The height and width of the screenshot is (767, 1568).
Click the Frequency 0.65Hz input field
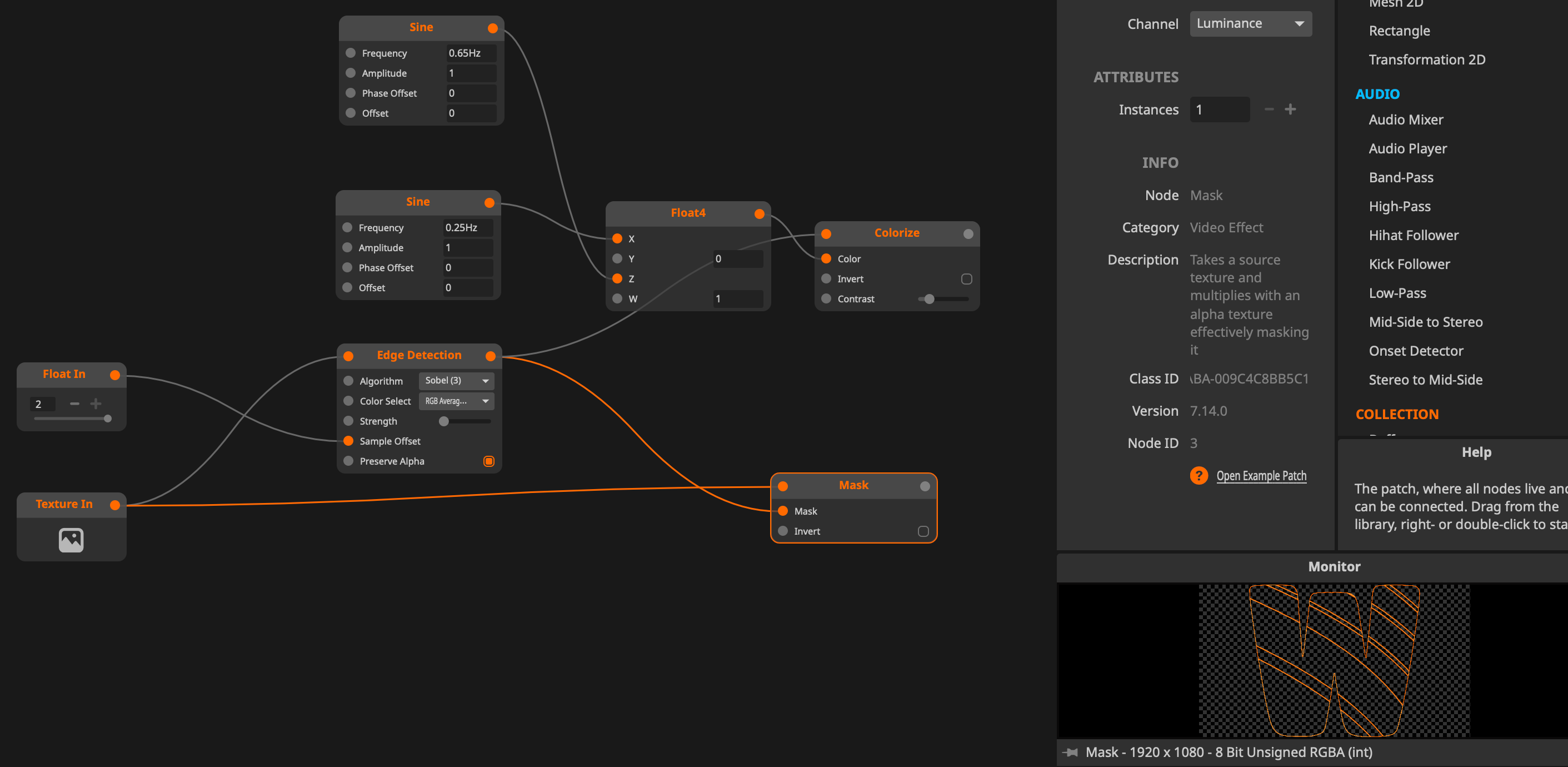coord(471,53)
